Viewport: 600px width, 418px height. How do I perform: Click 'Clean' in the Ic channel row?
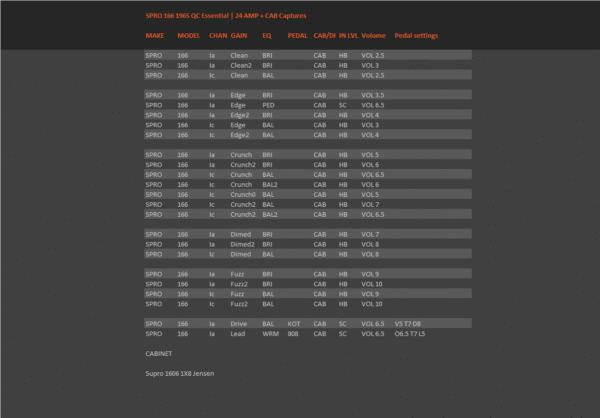(x=239, y=75)
